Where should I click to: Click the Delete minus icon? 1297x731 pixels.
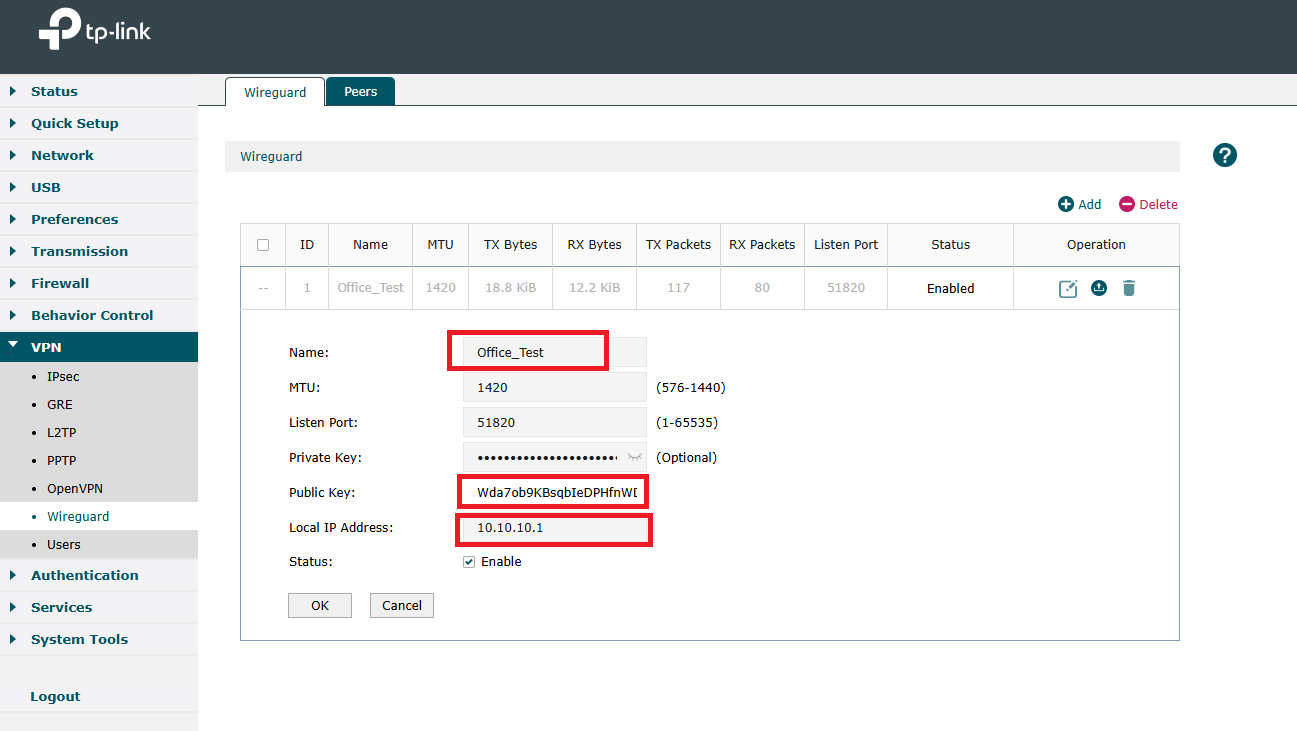pyautogui.click(x=1127, y=204)
